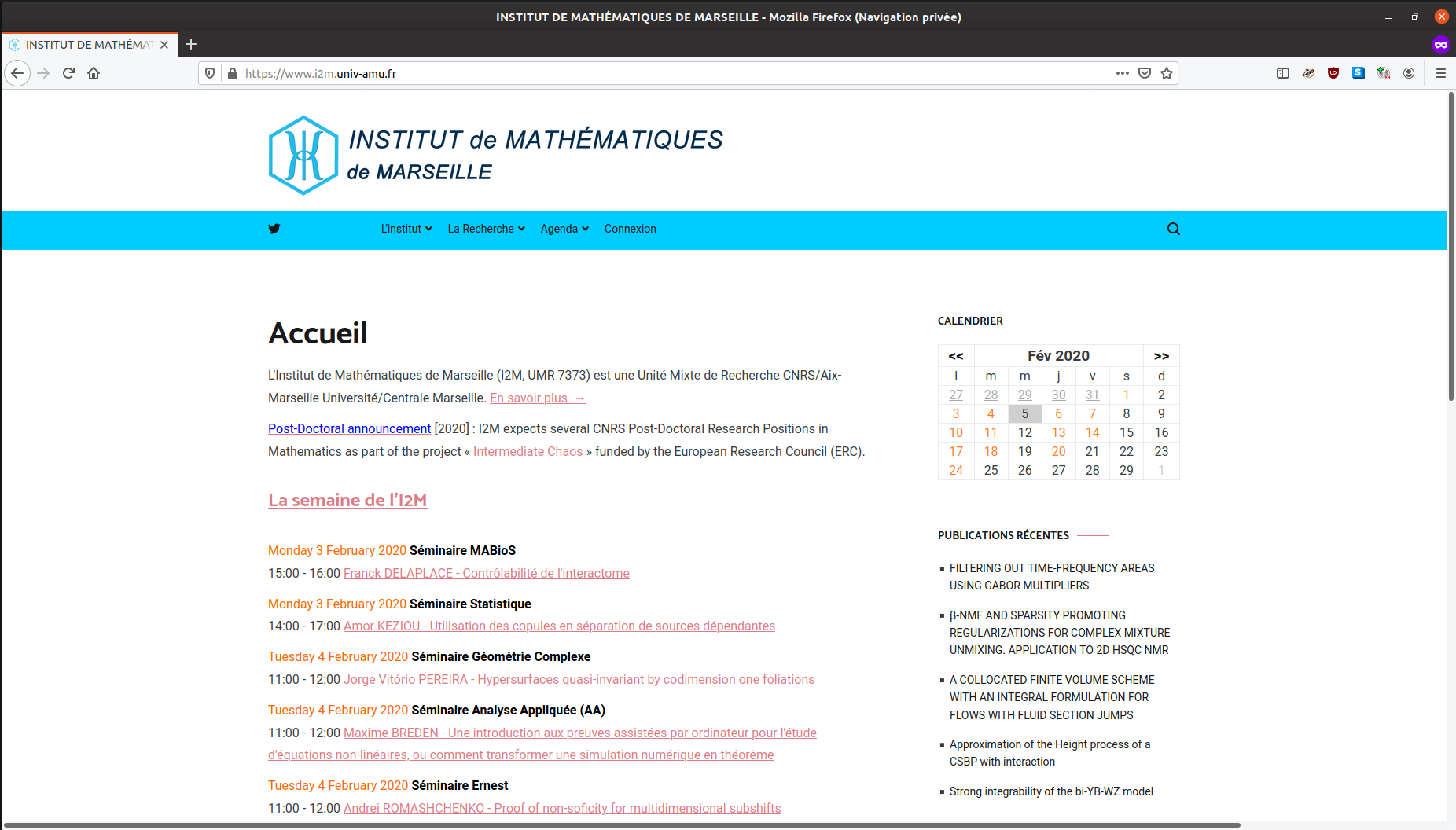Select February 24 in the calendar
Viewport: 1456px width, 830px height.
(956, 470)
